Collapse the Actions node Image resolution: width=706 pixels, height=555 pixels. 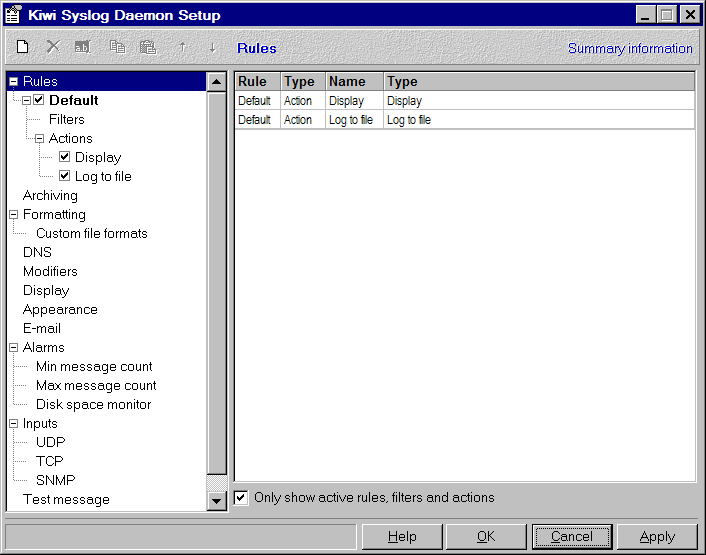tap(40, 138)
